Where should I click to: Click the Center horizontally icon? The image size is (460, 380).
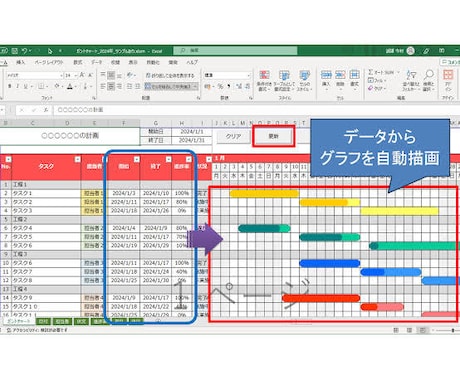pos(111,86)
